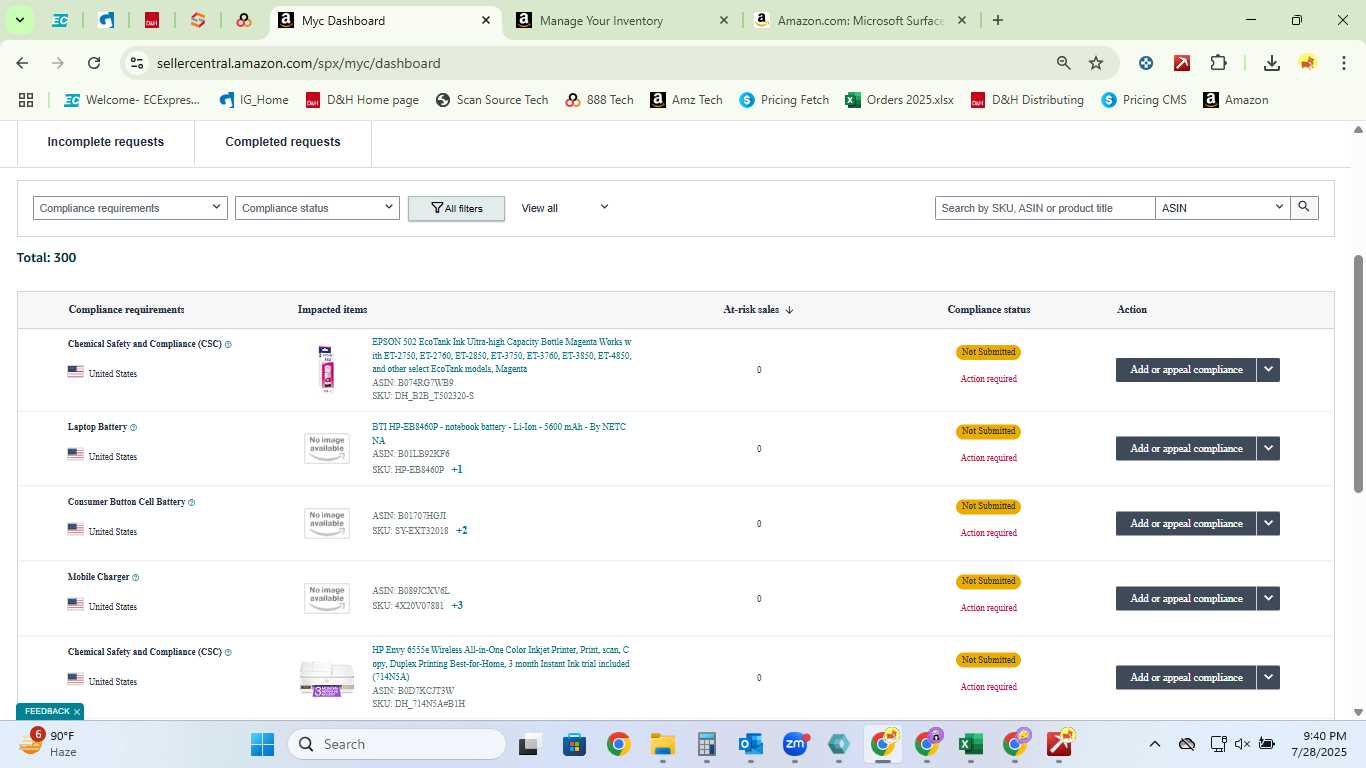
Task: Click the address bar URL
Action: (298, 63)
